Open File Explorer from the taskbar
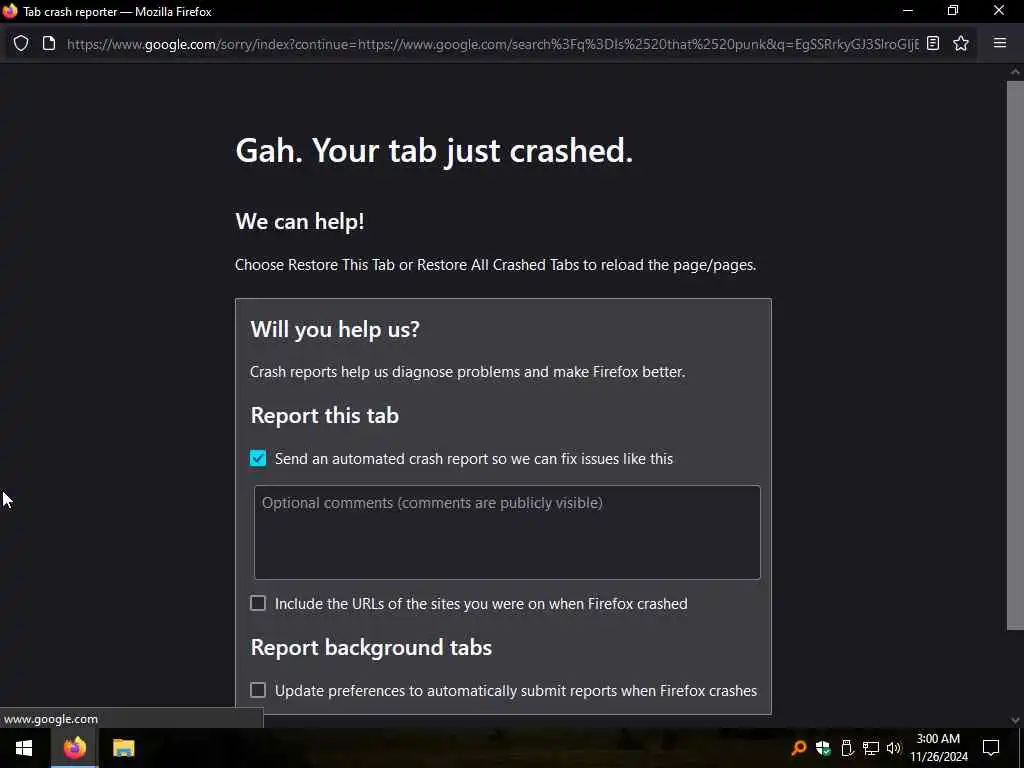This screenshot has height=768, width=1024. 123,748
